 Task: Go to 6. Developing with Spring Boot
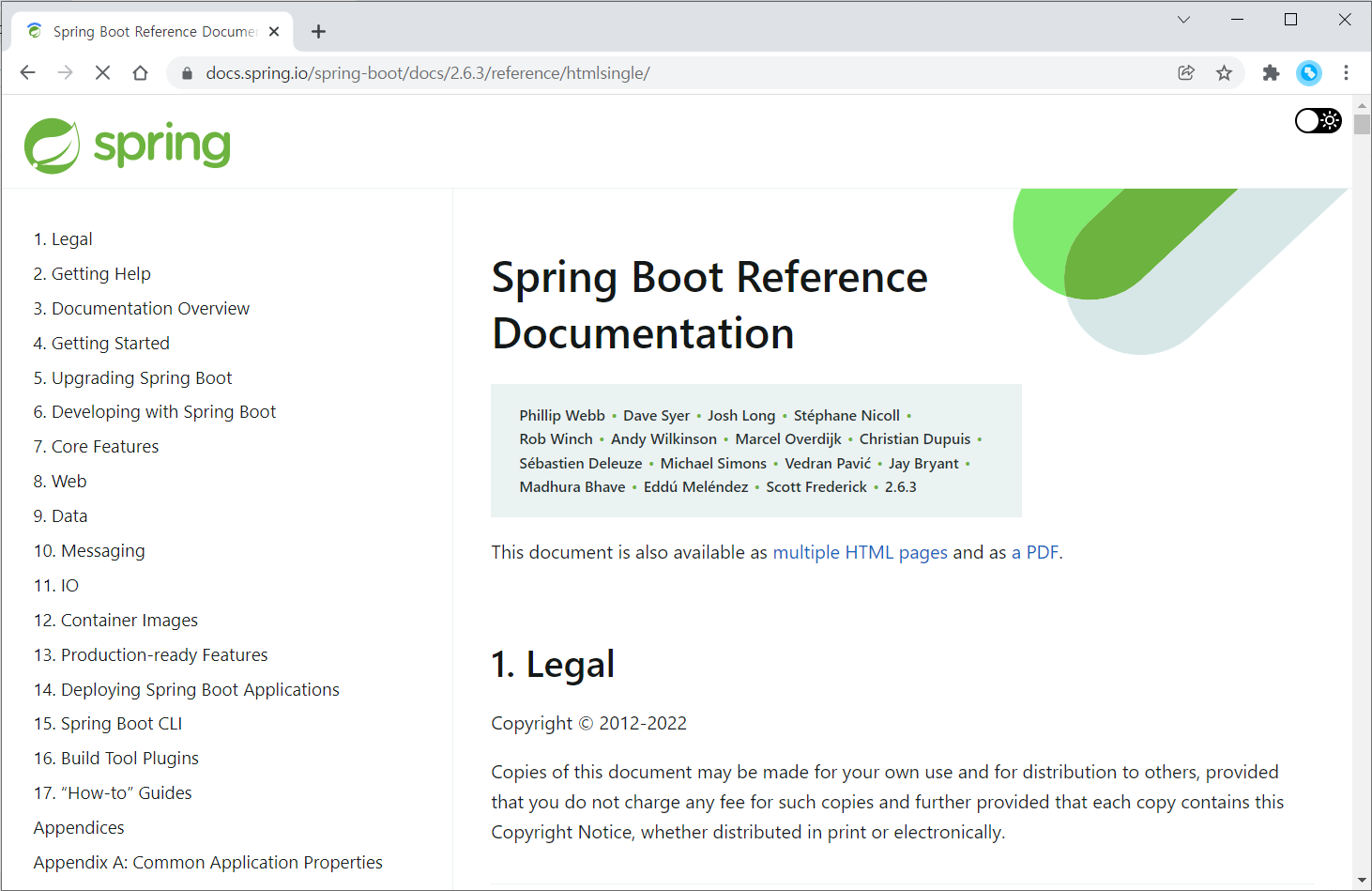coord(155,412)
